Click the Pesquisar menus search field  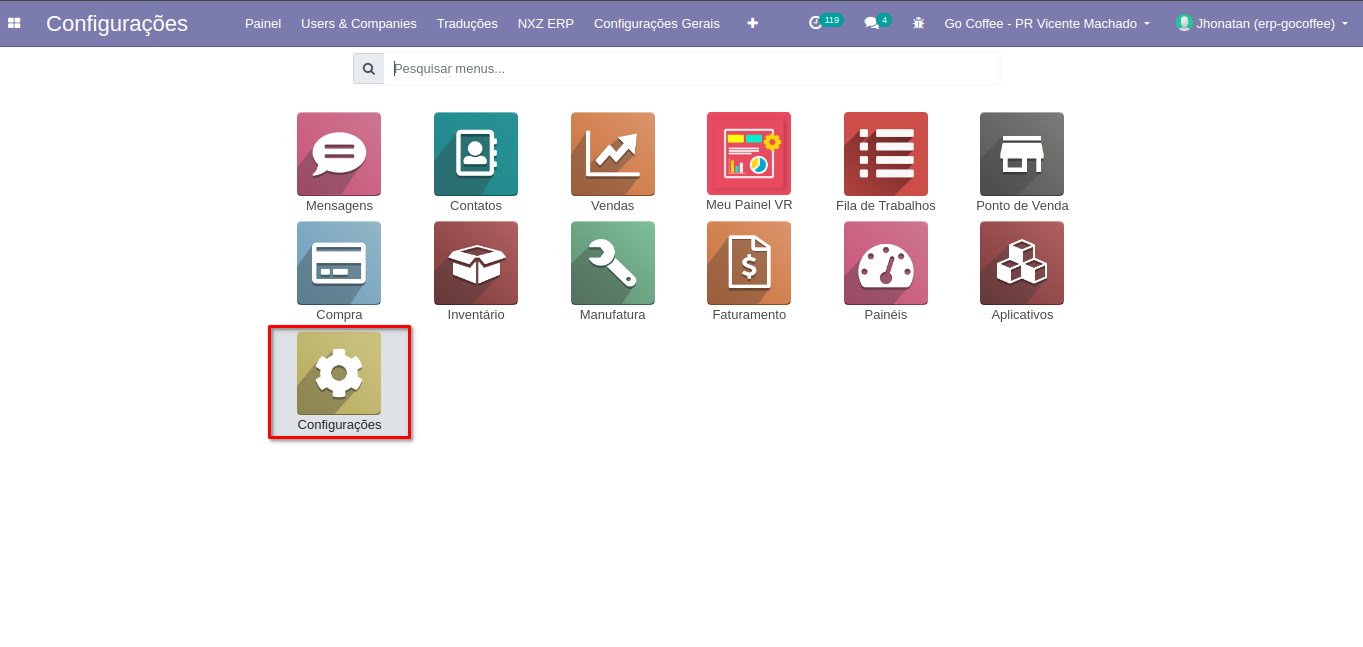coord(690,69)
